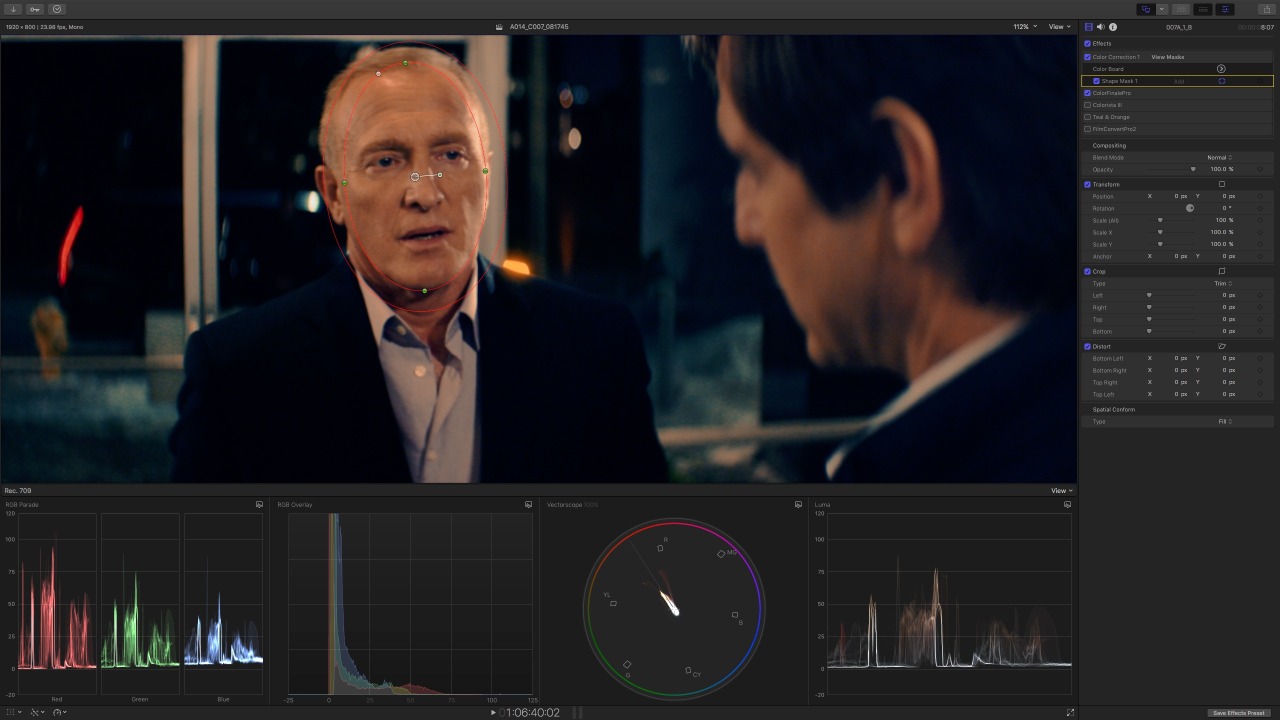Toggle the Distort checkbox
This screenshot has height=720, width=1280.
1088,346
